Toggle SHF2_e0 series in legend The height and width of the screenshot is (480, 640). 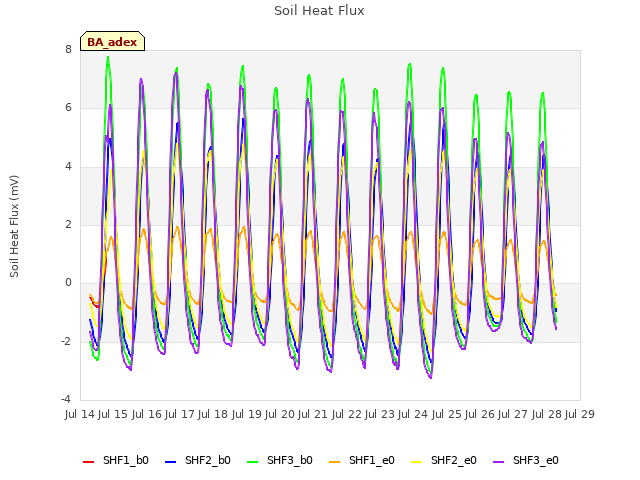[444, 460]
